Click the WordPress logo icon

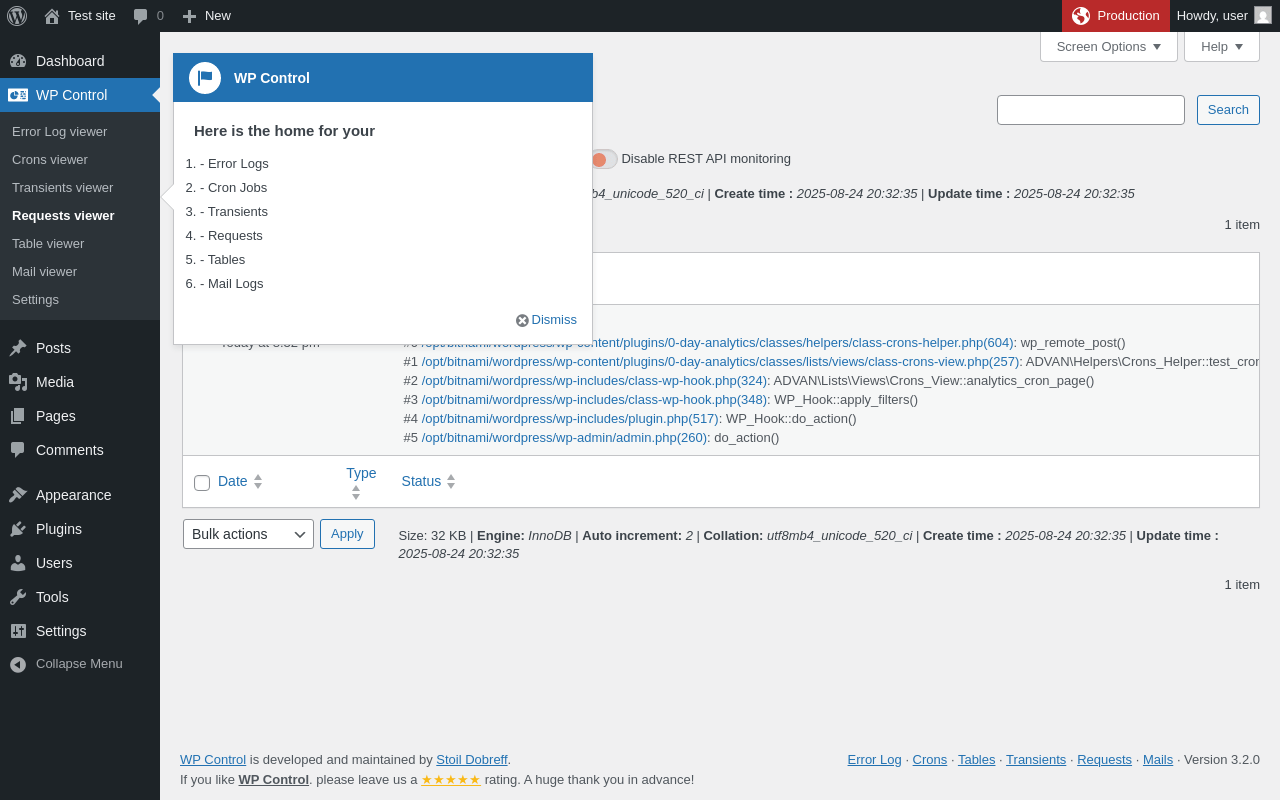(17, 16)
